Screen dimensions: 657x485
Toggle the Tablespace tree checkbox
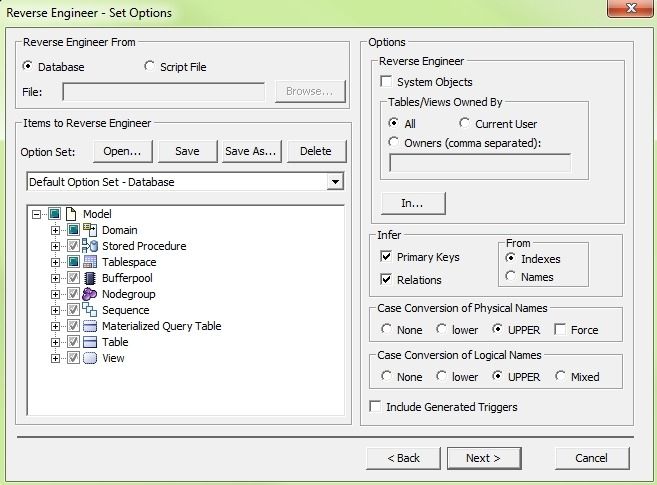[x=73, y=262]
